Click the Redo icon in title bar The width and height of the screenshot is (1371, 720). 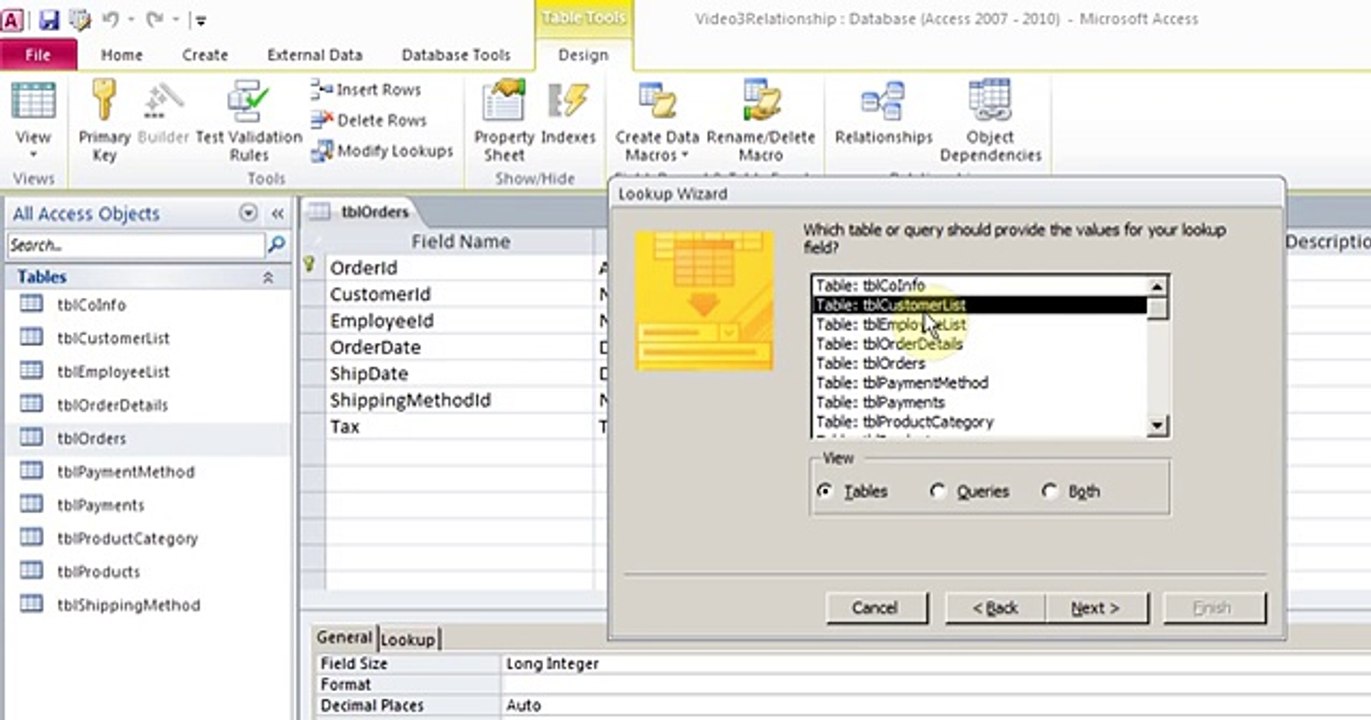[x=154, y=19]
